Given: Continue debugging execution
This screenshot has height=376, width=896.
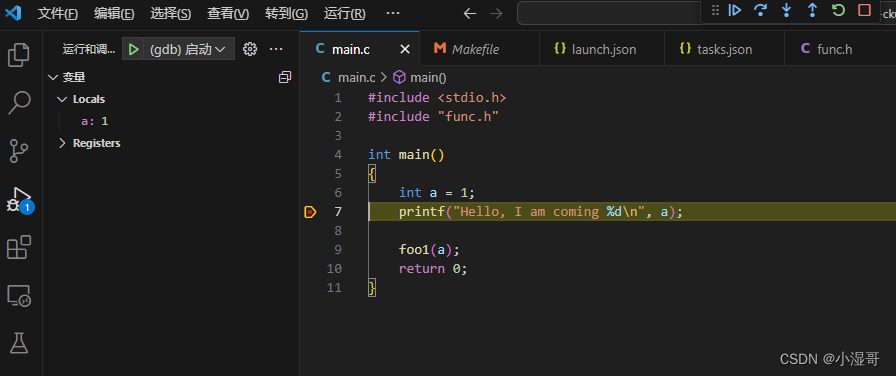Looking at the screenshot, I should coord(734,10).
